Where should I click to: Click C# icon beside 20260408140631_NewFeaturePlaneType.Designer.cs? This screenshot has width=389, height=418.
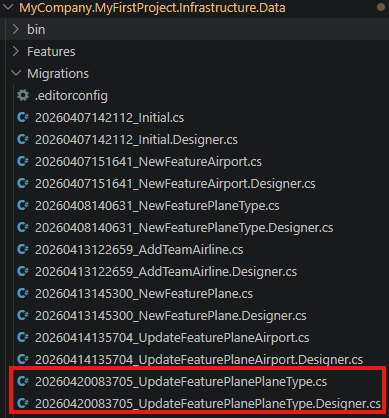click(23, 228)
